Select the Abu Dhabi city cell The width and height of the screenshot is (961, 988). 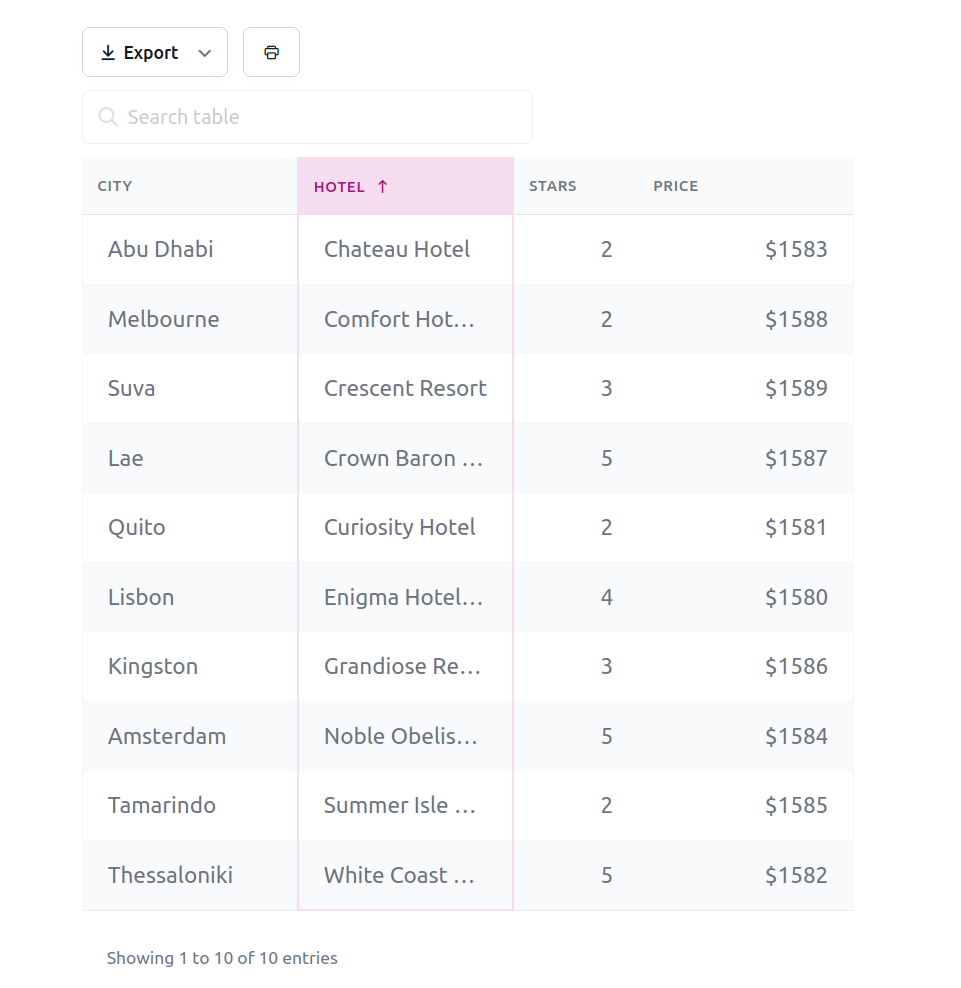[x=190, y=250]
